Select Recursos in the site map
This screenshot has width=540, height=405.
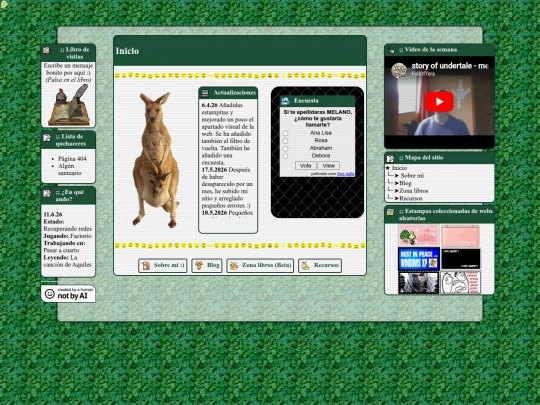pyautogui.click(x=411, y=198)
